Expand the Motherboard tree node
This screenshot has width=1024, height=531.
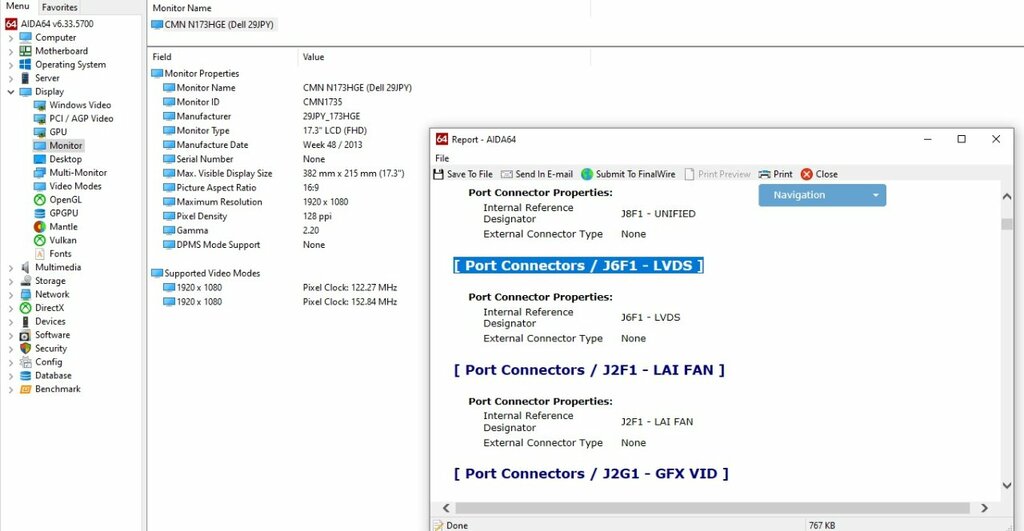pos(11,51)
